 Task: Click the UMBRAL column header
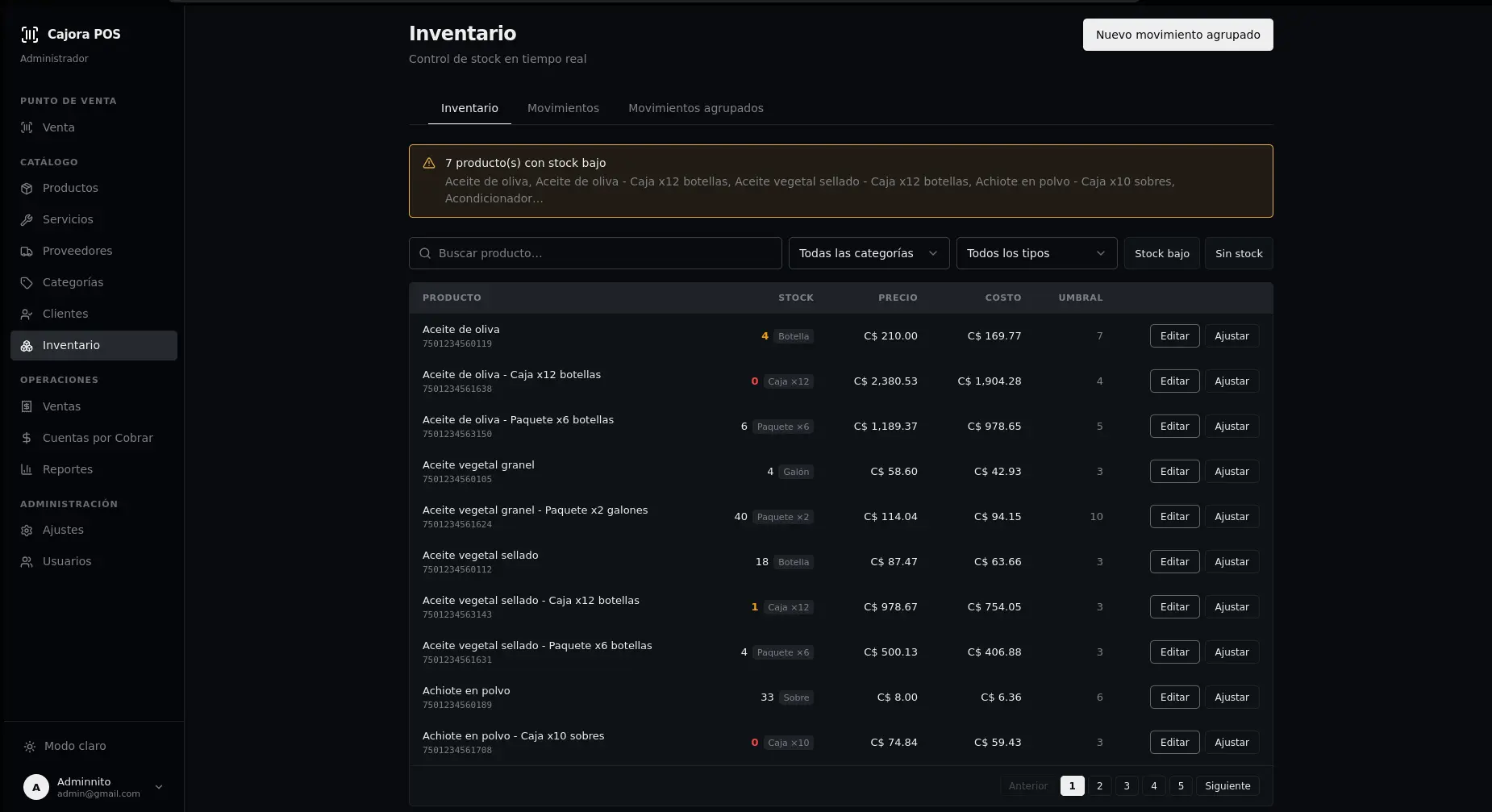[1081, 298]
